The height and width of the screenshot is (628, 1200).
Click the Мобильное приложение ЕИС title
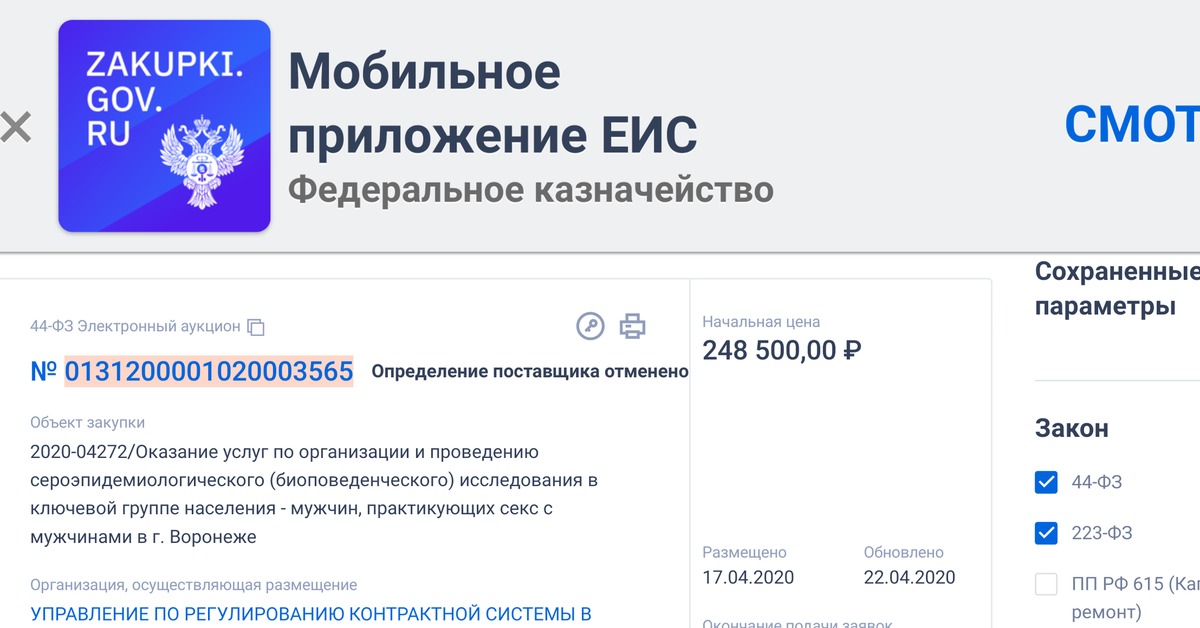coord(492,103)
